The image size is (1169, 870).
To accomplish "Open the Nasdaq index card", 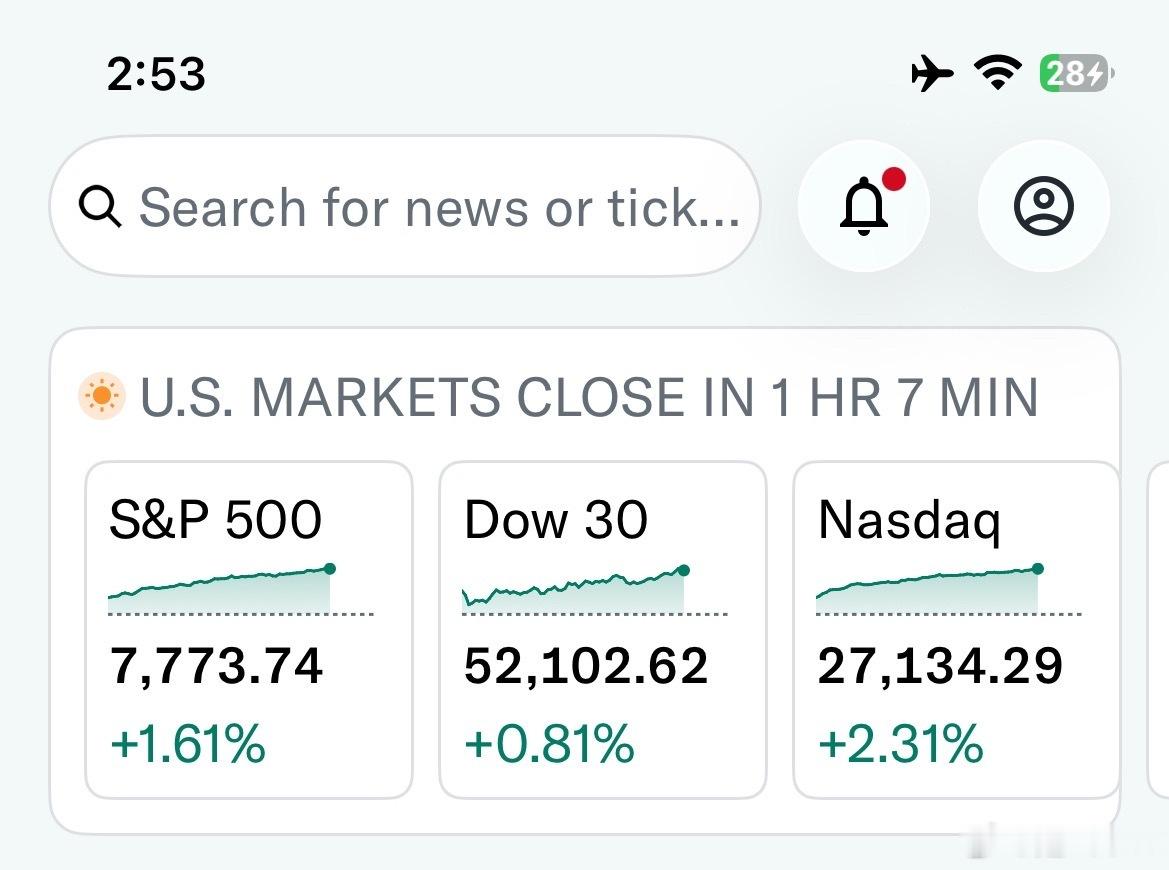I will click(x=957, y=630).
